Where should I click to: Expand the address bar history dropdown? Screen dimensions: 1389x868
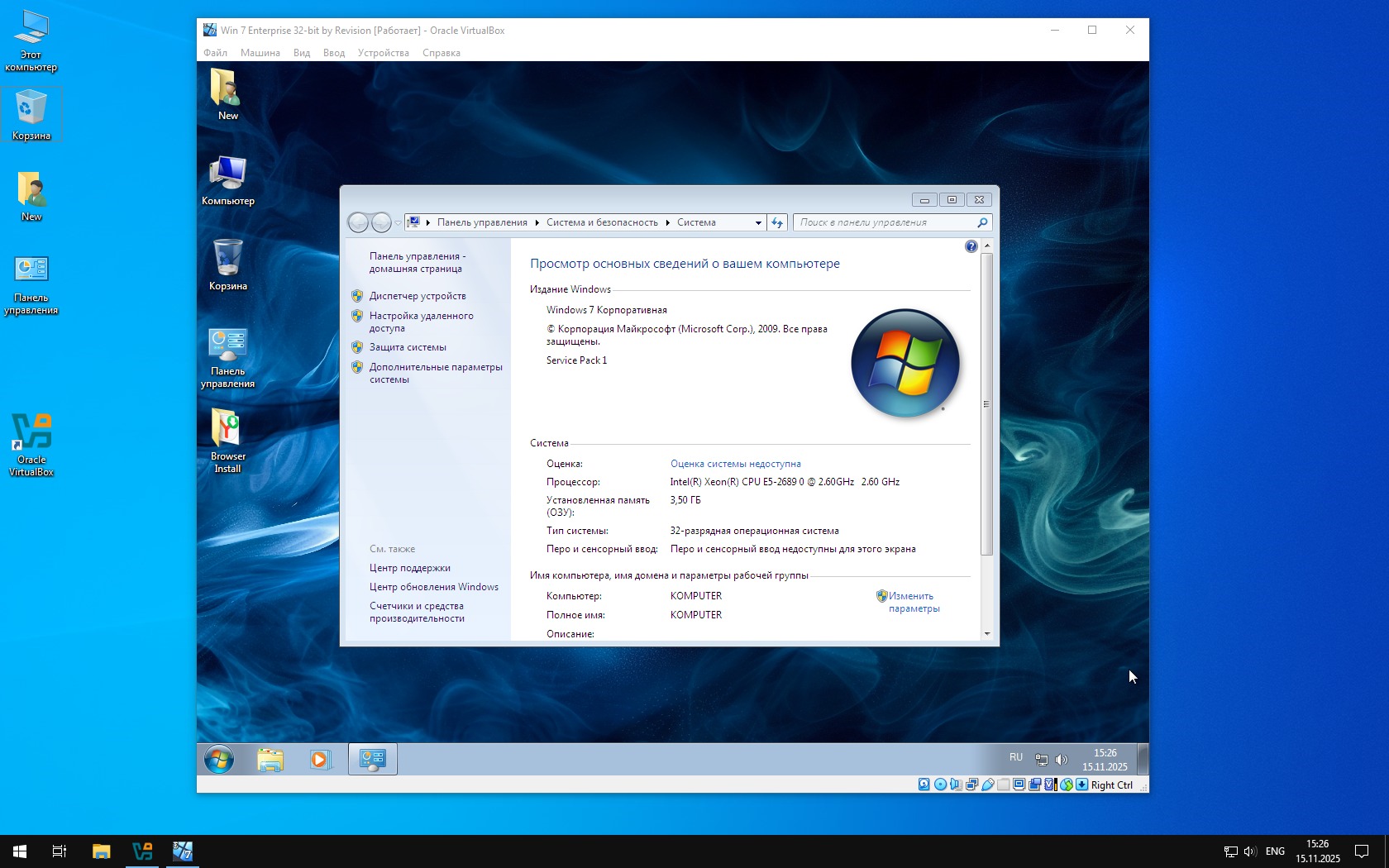[758, 222]
